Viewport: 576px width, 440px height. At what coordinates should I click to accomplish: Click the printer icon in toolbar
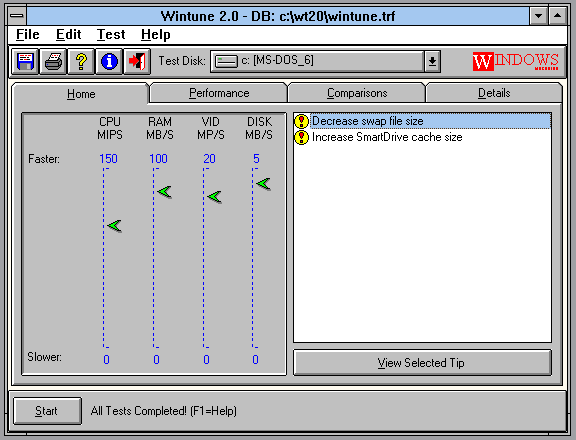point(53,61)
